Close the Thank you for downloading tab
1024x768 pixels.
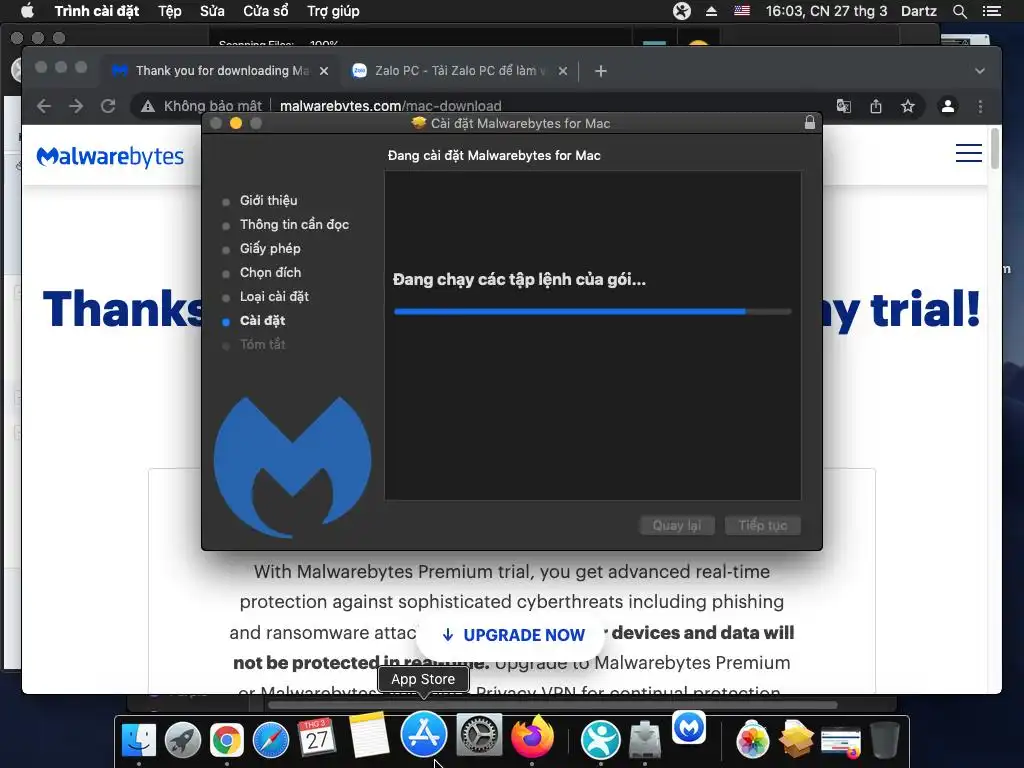(x=324, y=71)
